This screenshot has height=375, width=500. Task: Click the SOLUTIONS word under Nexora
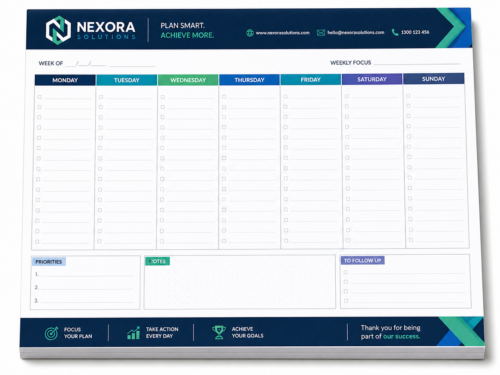coord(106,37)
